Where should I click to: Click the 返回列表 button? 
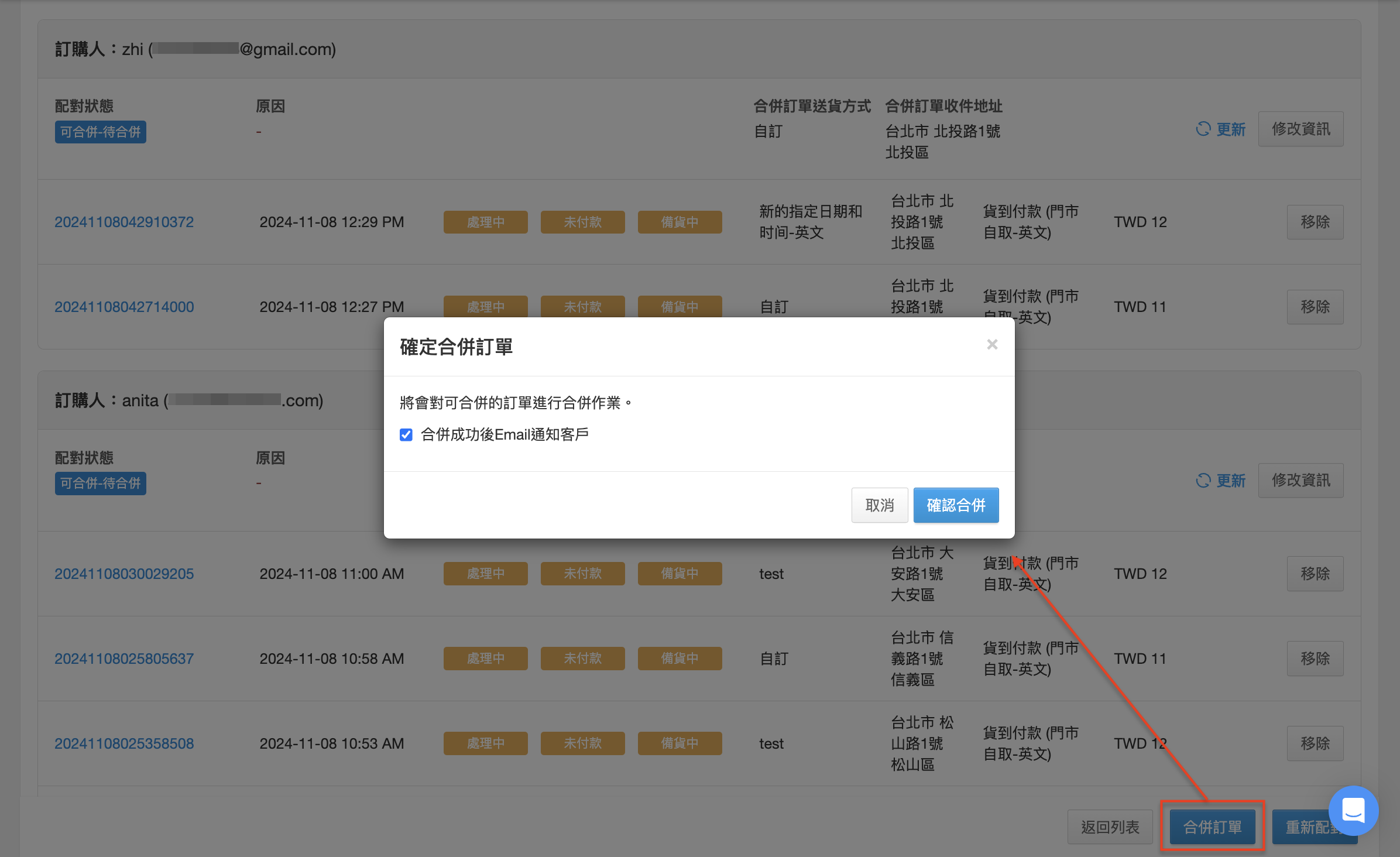click(1110, 827)
